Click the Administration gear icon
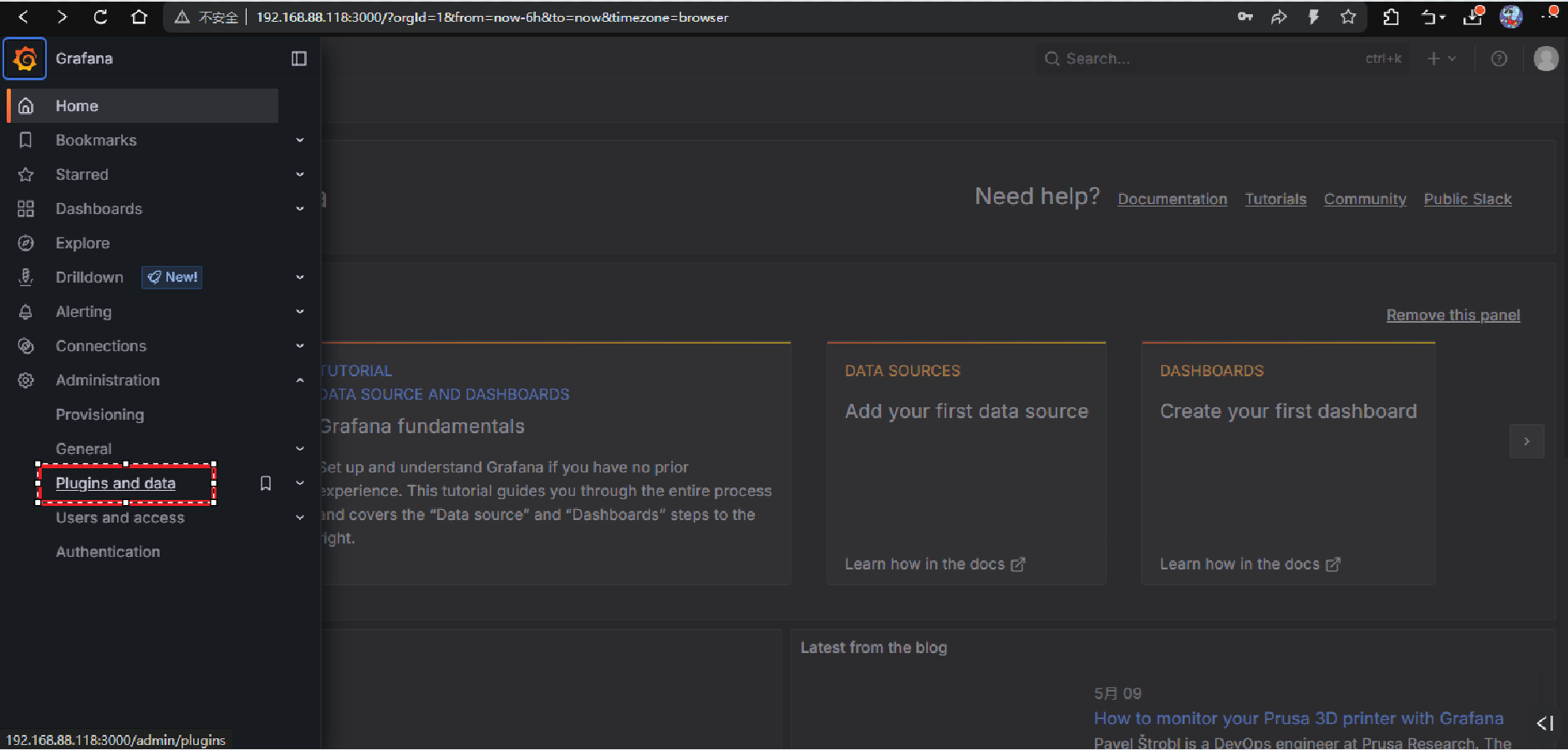1568x750 pixels. [x=26, y=380]
